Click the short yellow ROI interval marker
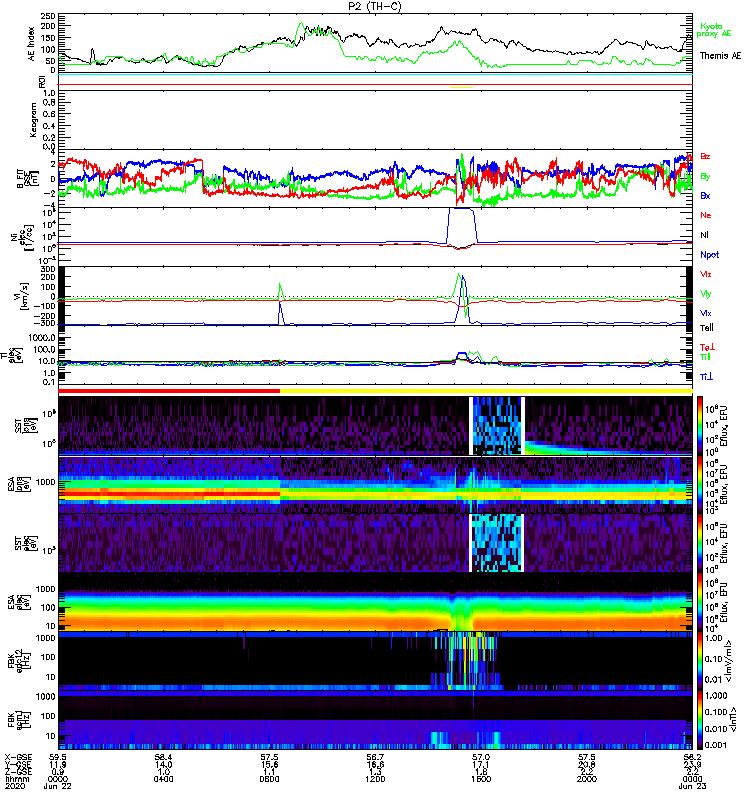750x800 pixels. [462, 88]
